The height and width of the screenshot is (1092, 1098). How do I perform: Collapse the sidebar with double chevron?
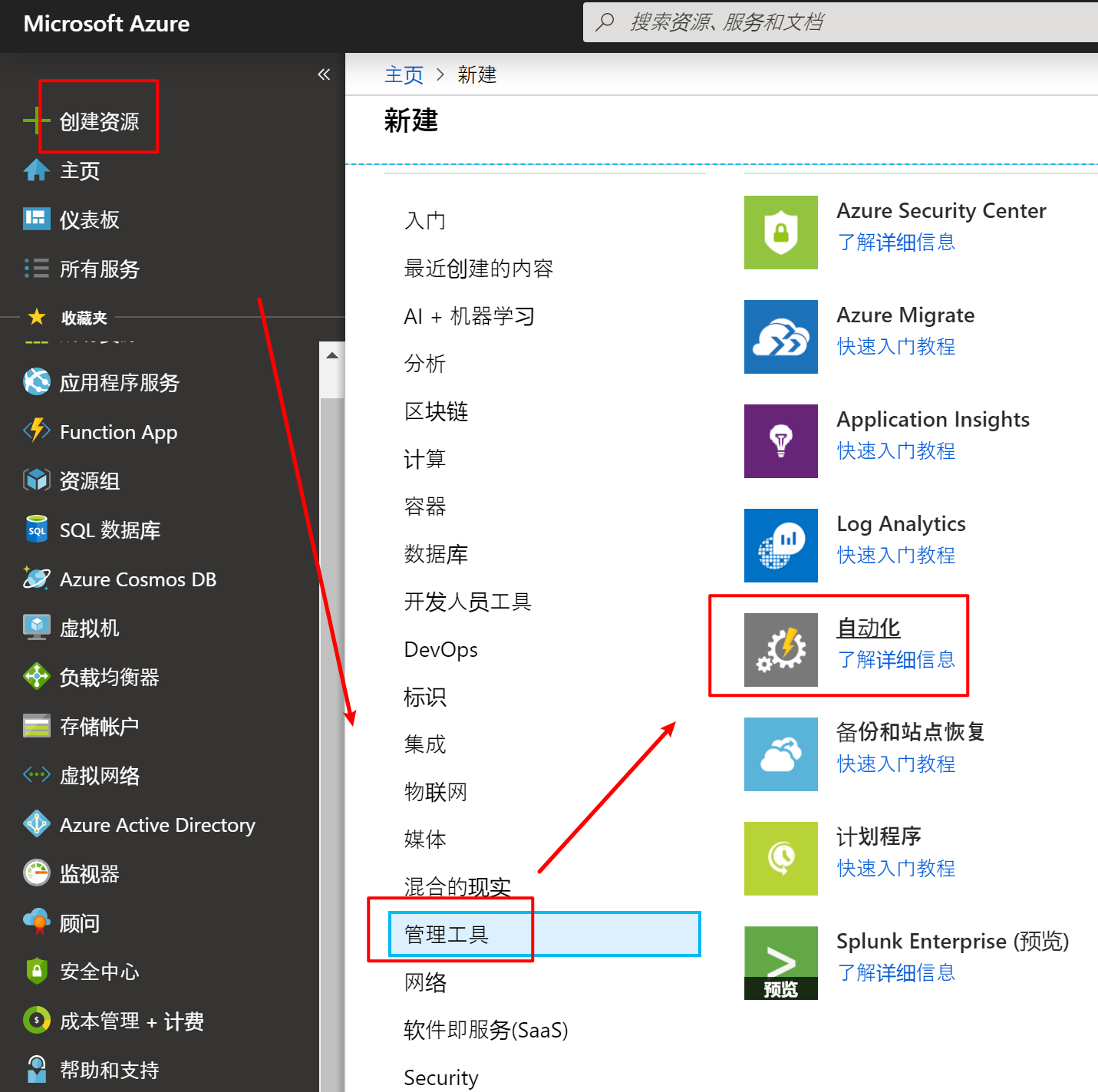point(324,74)
